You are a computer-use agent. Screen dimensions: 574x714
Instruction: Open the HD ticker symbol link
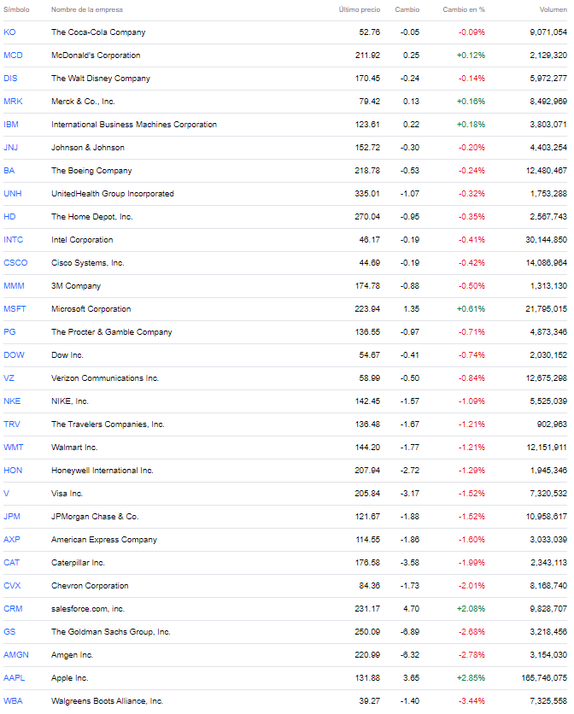point(10,217)
